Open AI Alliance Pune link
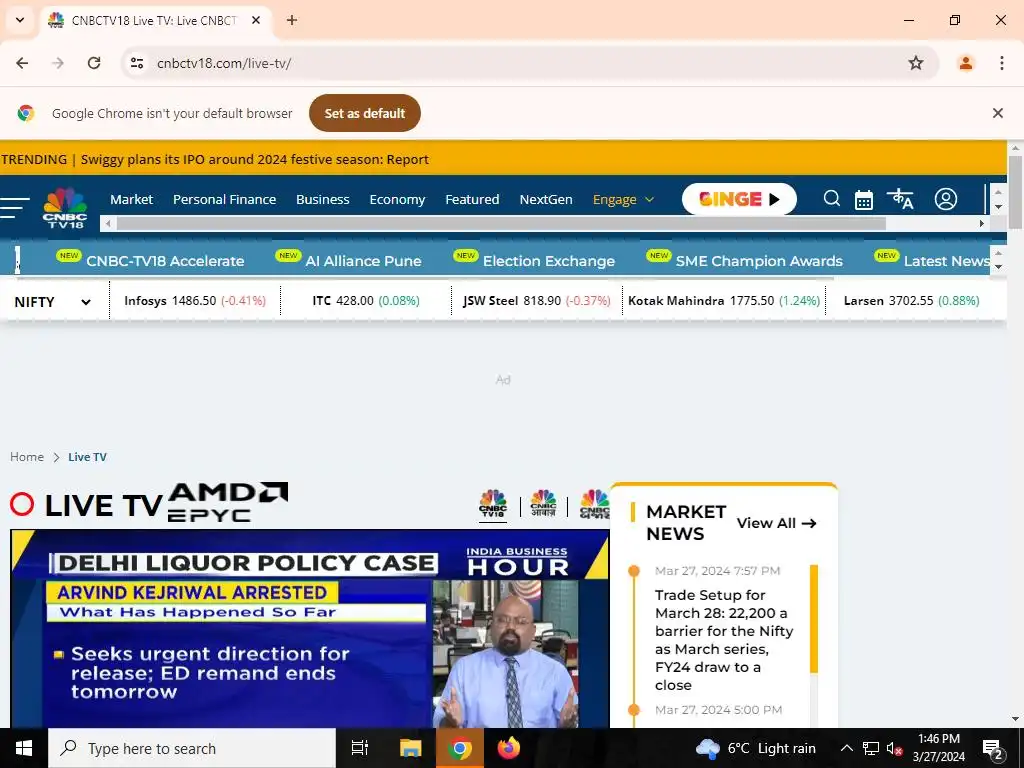The height and width of the screenshot is (768, 1024). pyautogui.click(x=363, y=261)
